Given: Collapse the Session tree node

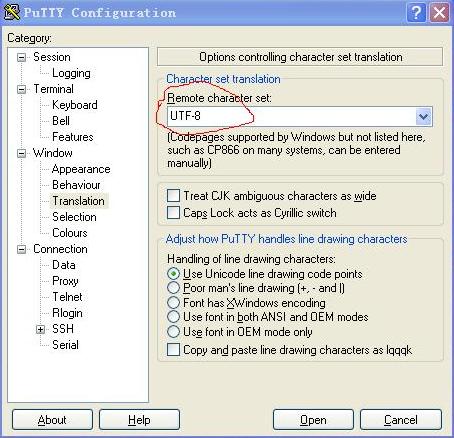Looking at the screenshot, I should pos(21,58).
